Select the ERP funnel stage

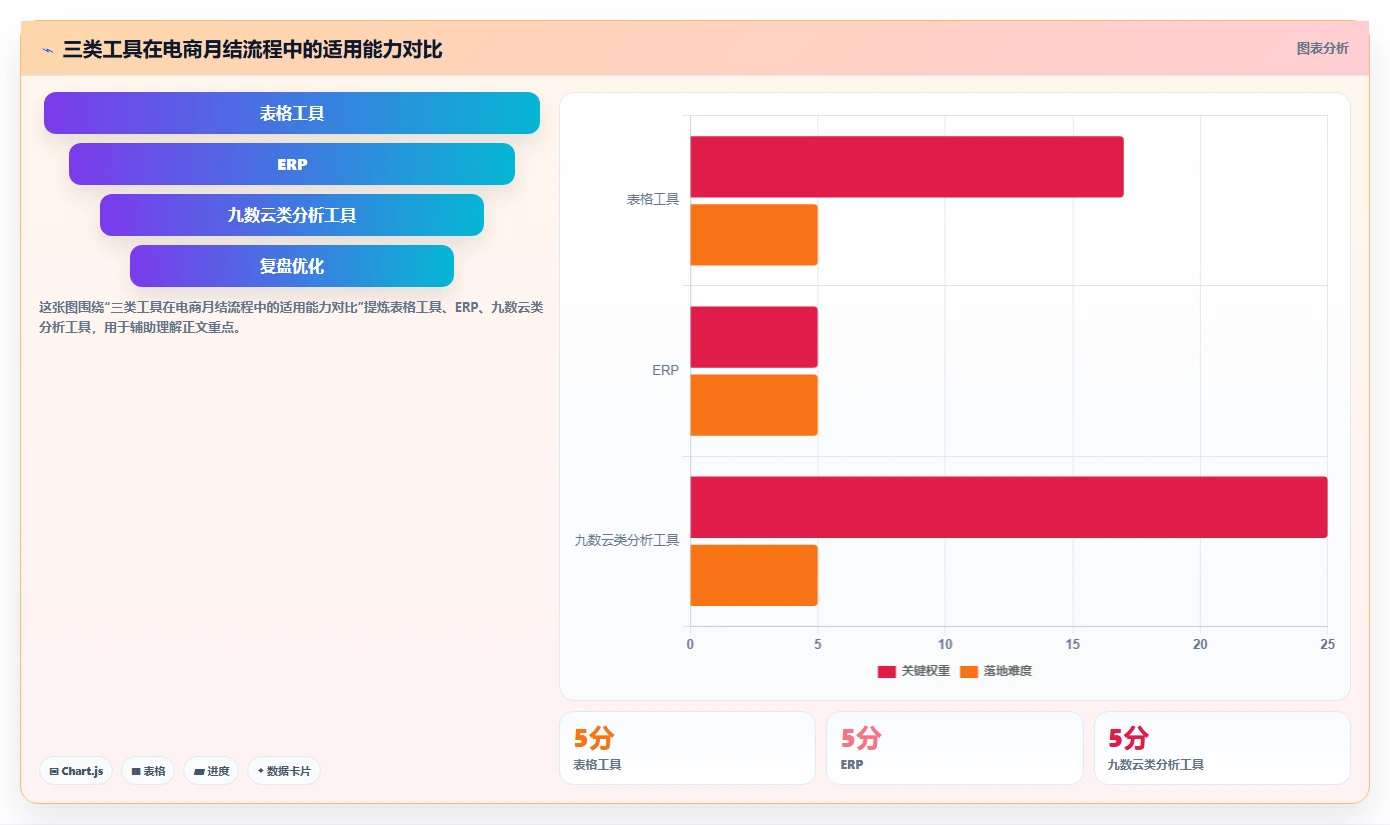292,164
